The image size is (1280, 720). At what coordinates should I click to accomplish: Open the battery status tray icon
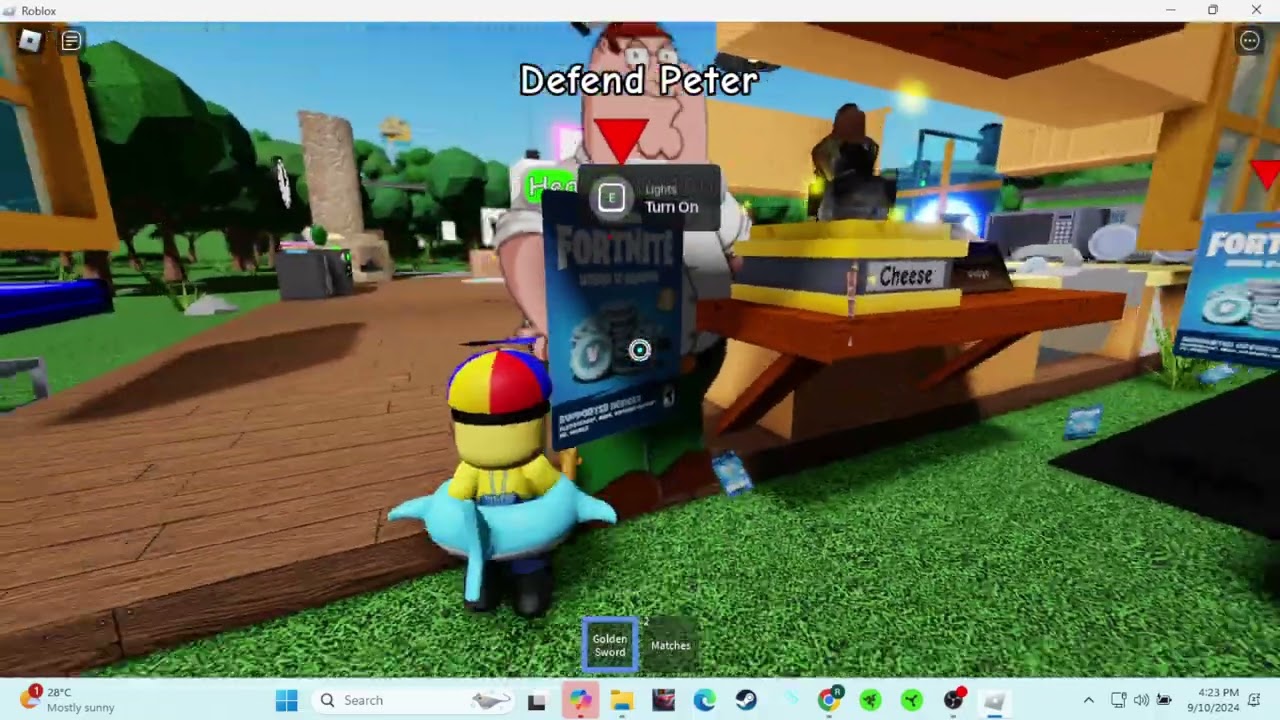1165,700
